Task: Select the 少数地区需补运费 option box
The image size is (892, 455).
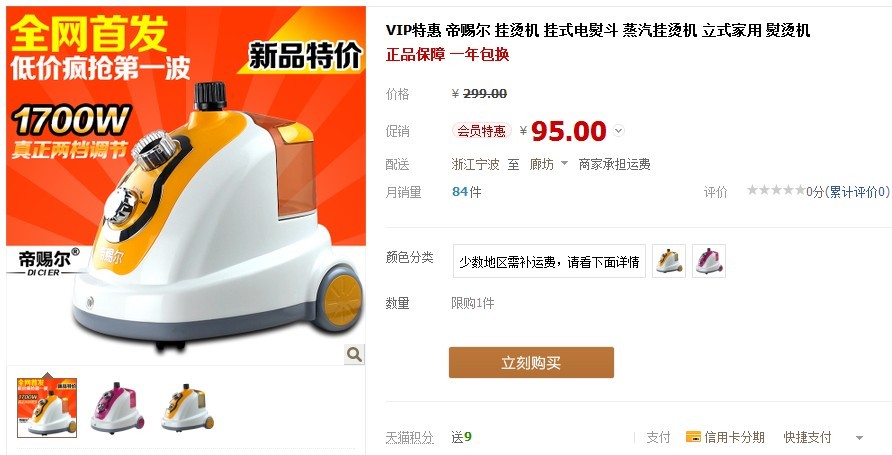Action: point(550,261)
